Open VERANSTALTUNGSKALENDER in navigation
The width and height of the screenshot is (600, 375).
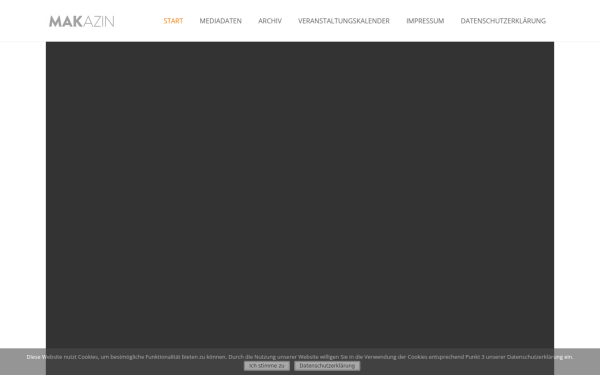click(x=344, y=21)
